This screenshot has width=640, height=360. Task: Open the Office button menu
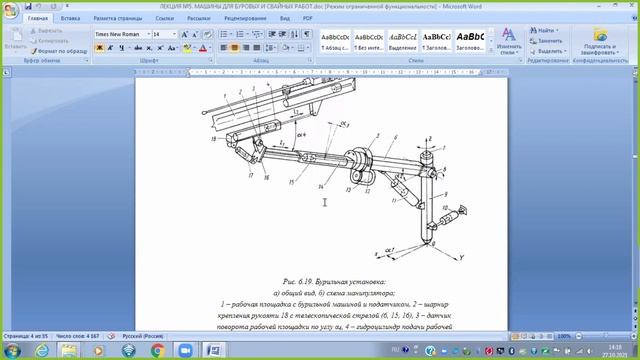tap(11, 11)
